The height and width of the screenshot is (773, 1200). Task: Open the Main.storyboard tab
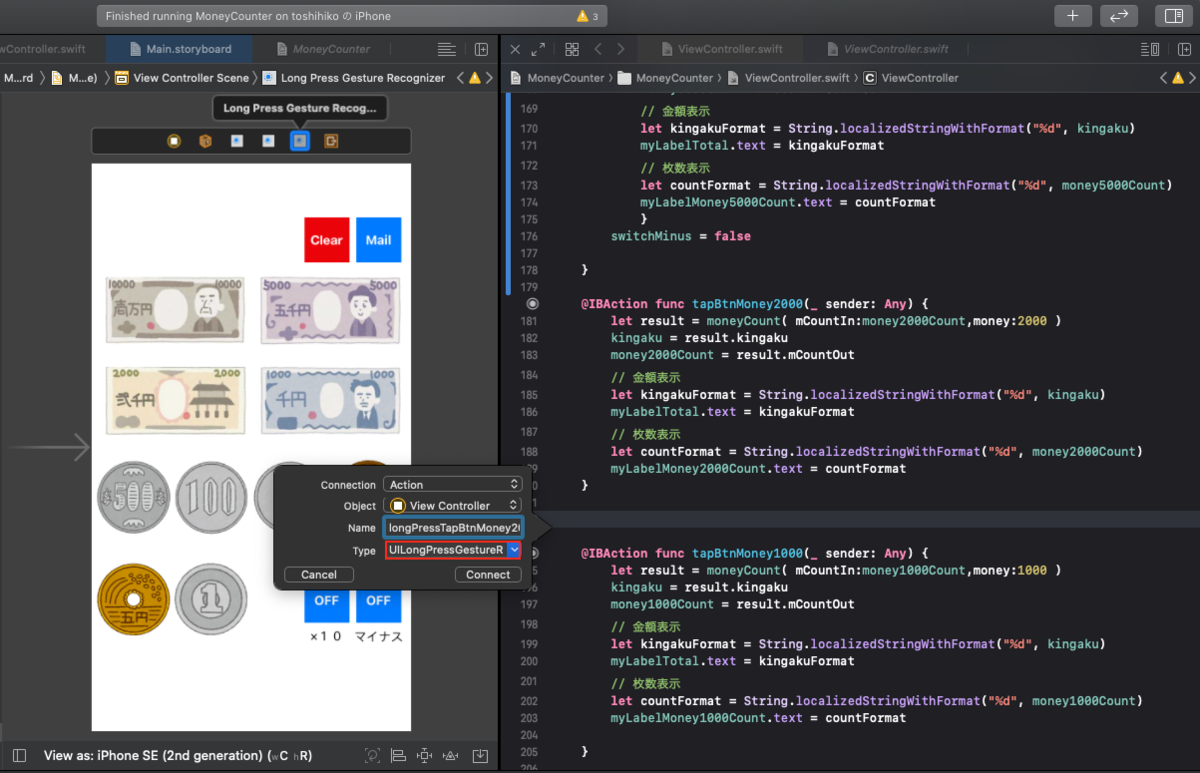tap(179, 49)
